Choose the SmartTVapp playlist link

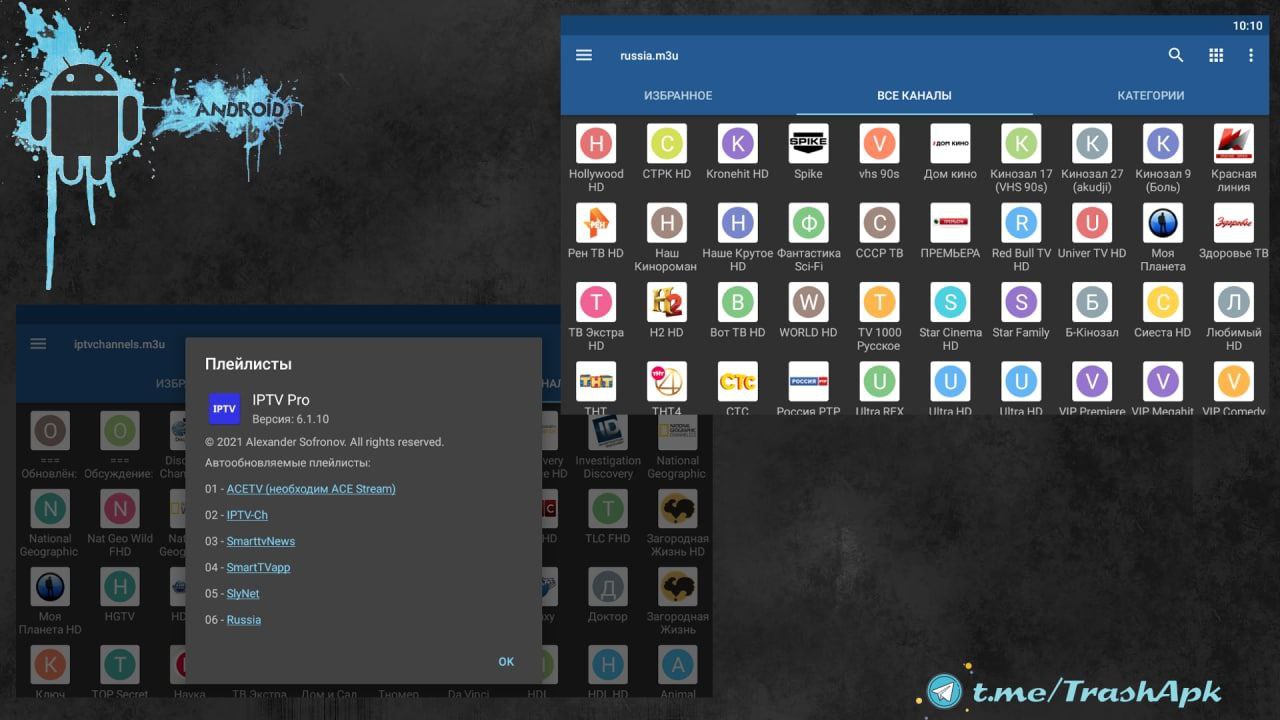(x=258, y=567)
